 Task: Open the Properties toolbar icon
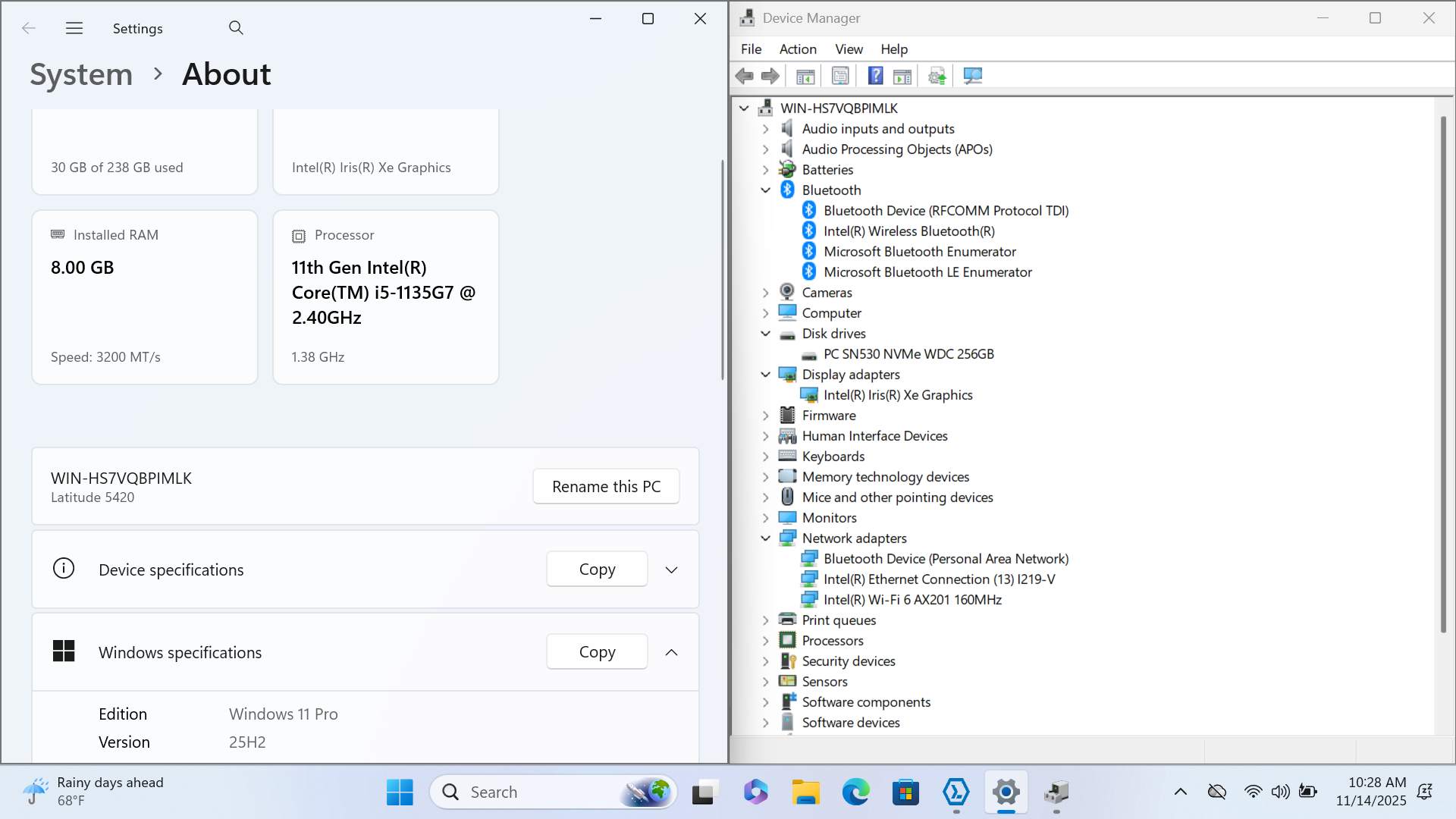pos(840,76)
